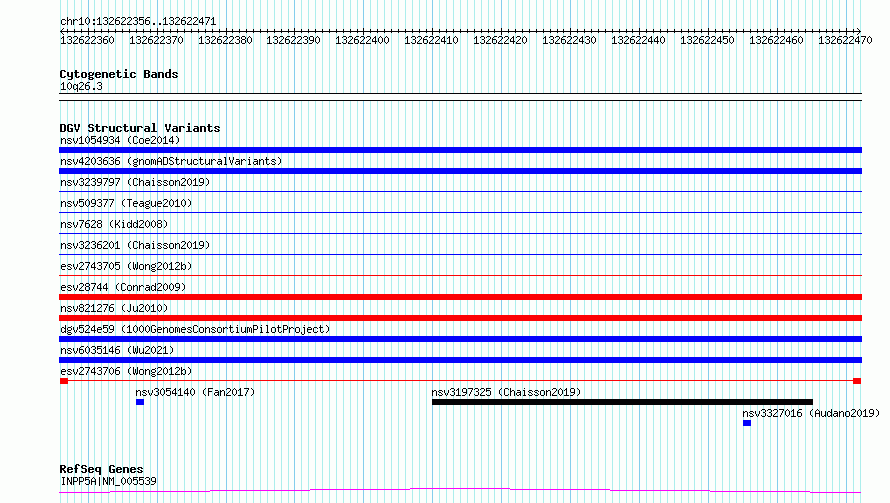Open variant nsv3236201 (Chaisson2019)
The image size is (890, 503).
(135, 245)
